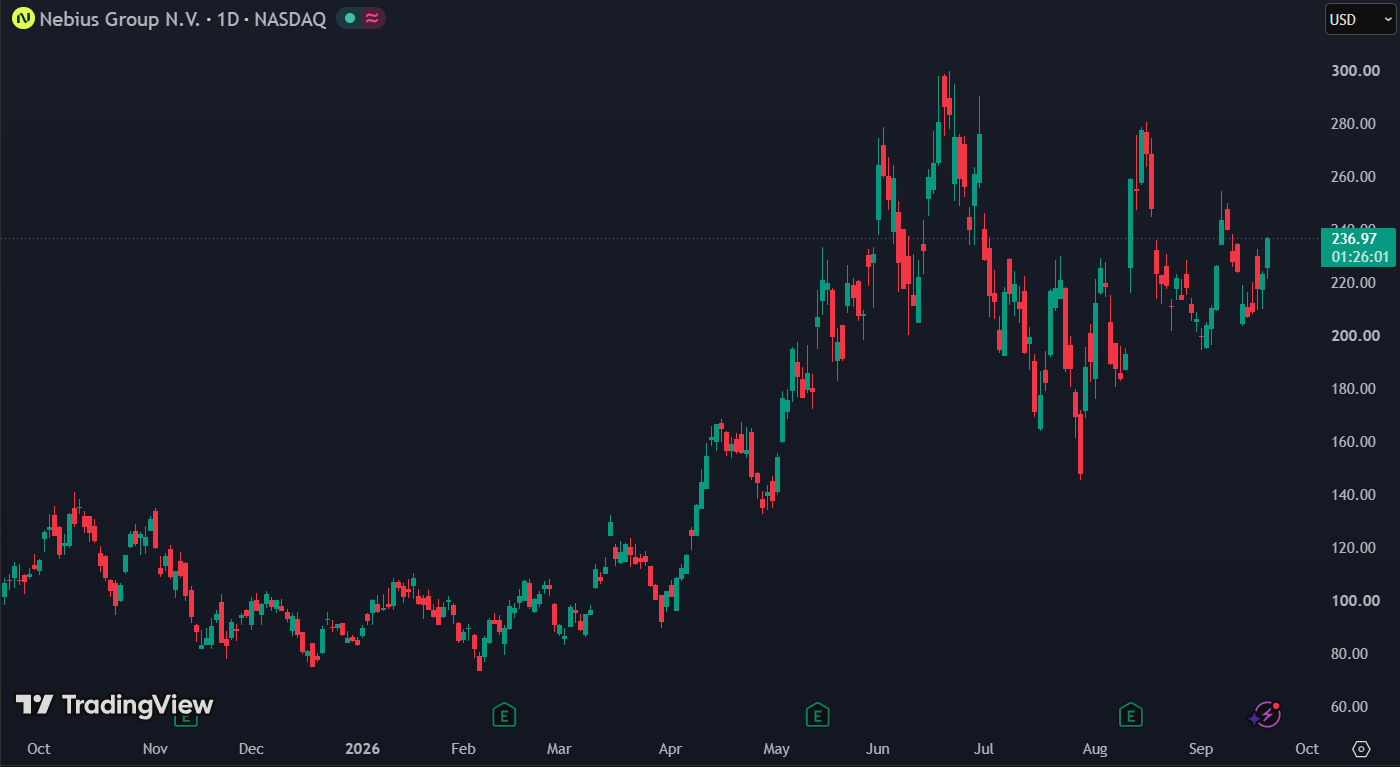
Task: Click the 180.00 price axis label
Action: pyautogui.click(x=1353, y=389)
